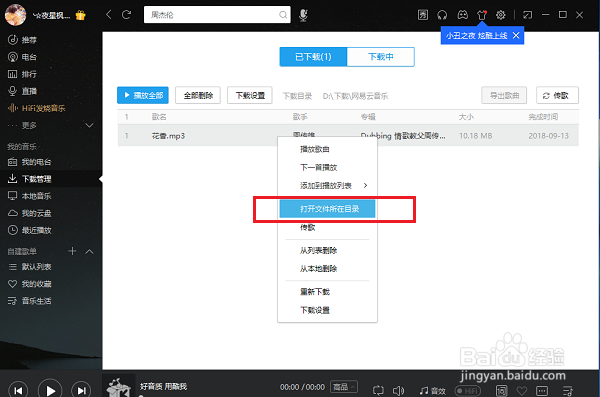Click the magnifier search icon
This screenshot has height=397, width=600.
click(x=283, y=15)
